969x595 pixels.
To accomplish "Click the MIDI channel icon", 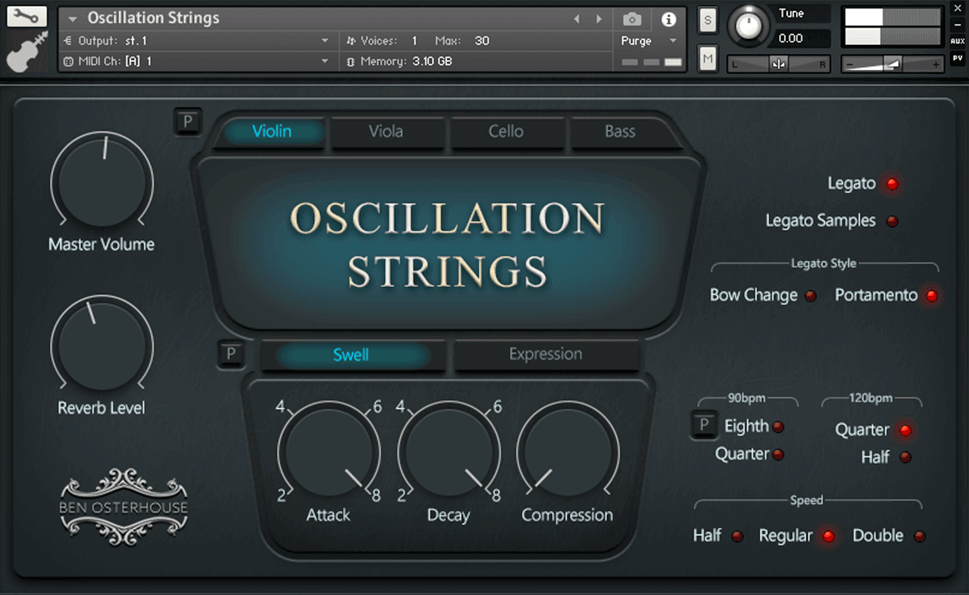I will (68, 61).
